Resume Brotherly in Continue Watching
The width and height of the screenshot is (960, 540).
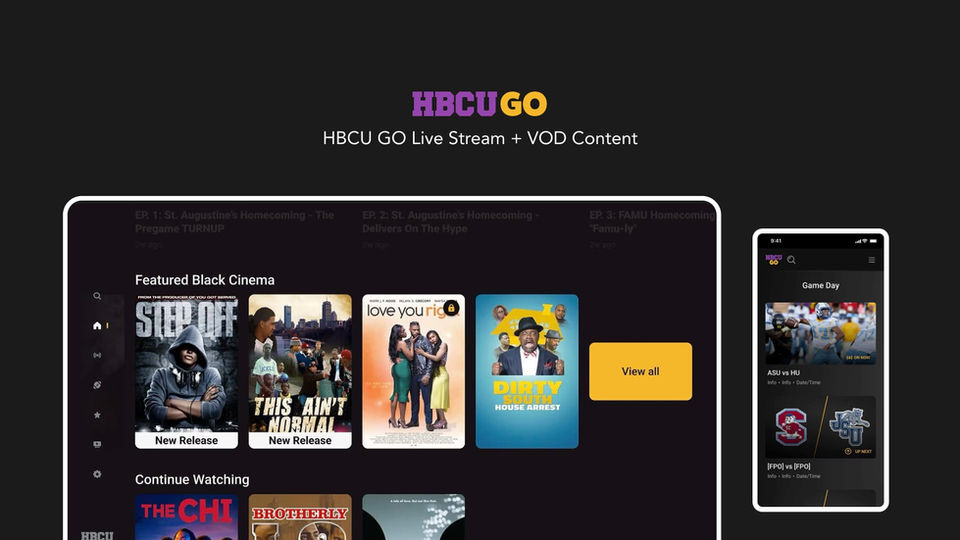(x=300, y=517)
